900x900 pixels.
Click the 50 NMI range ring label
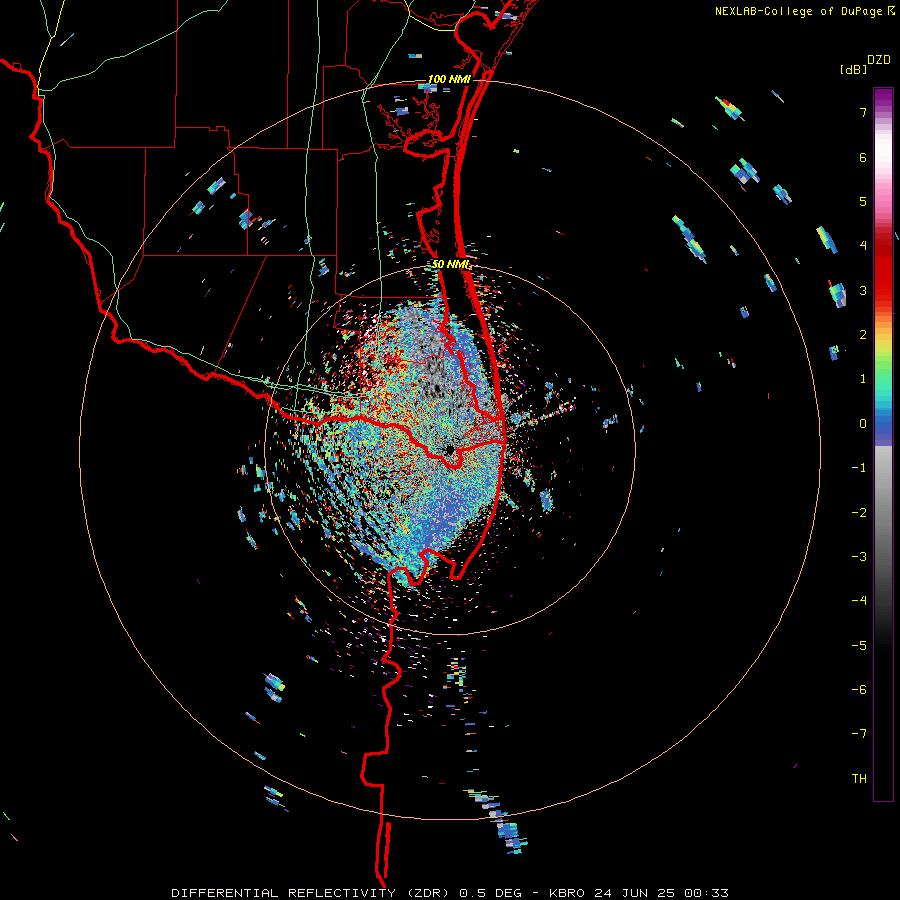(452, 265)
